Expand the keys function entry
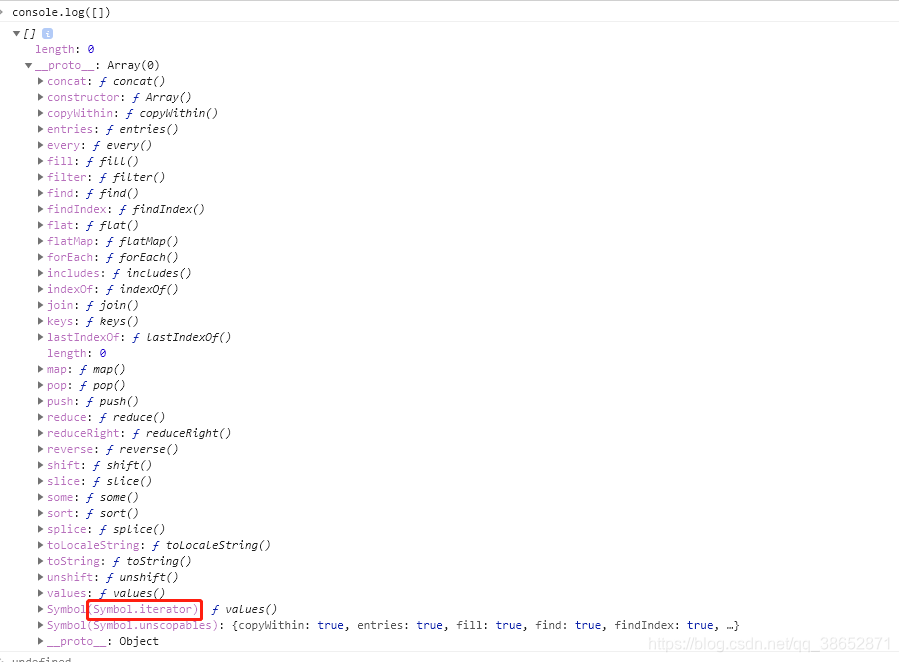Viewport: 899px width, 662px height. click(41, 322)
